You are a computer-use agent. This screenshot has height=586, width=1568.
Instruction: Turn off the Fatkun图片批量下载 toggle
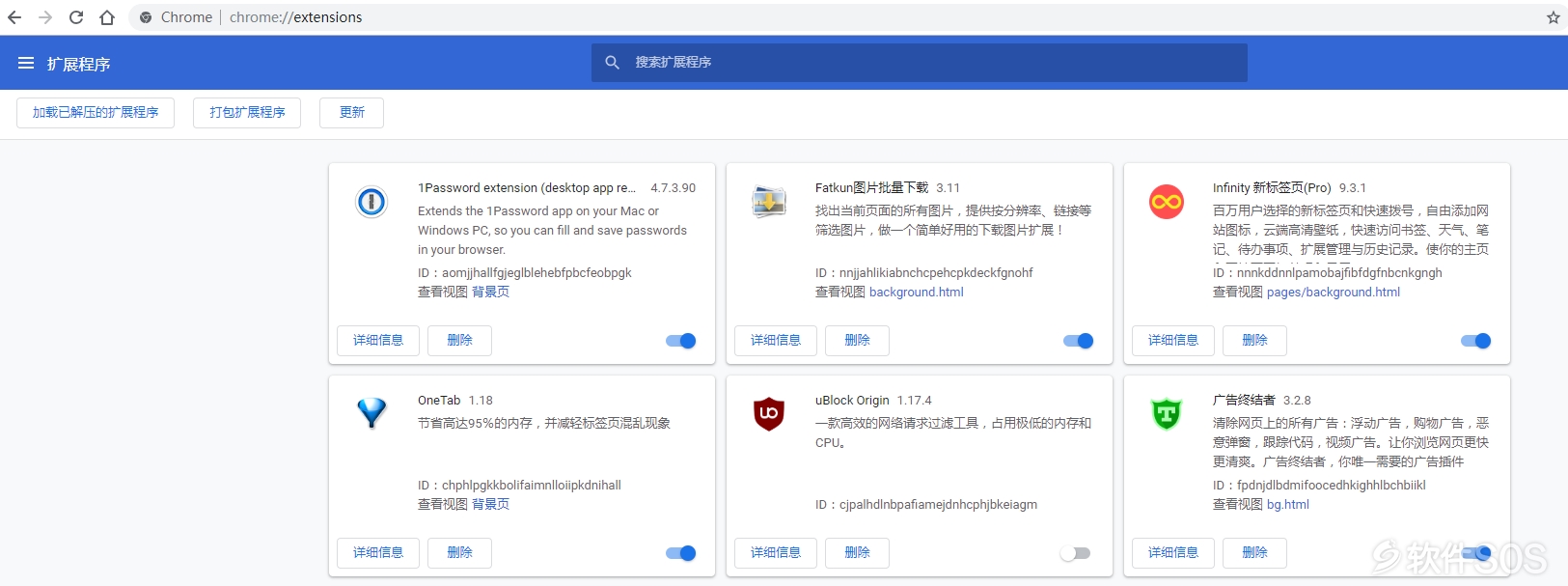tap(1079, 341)
